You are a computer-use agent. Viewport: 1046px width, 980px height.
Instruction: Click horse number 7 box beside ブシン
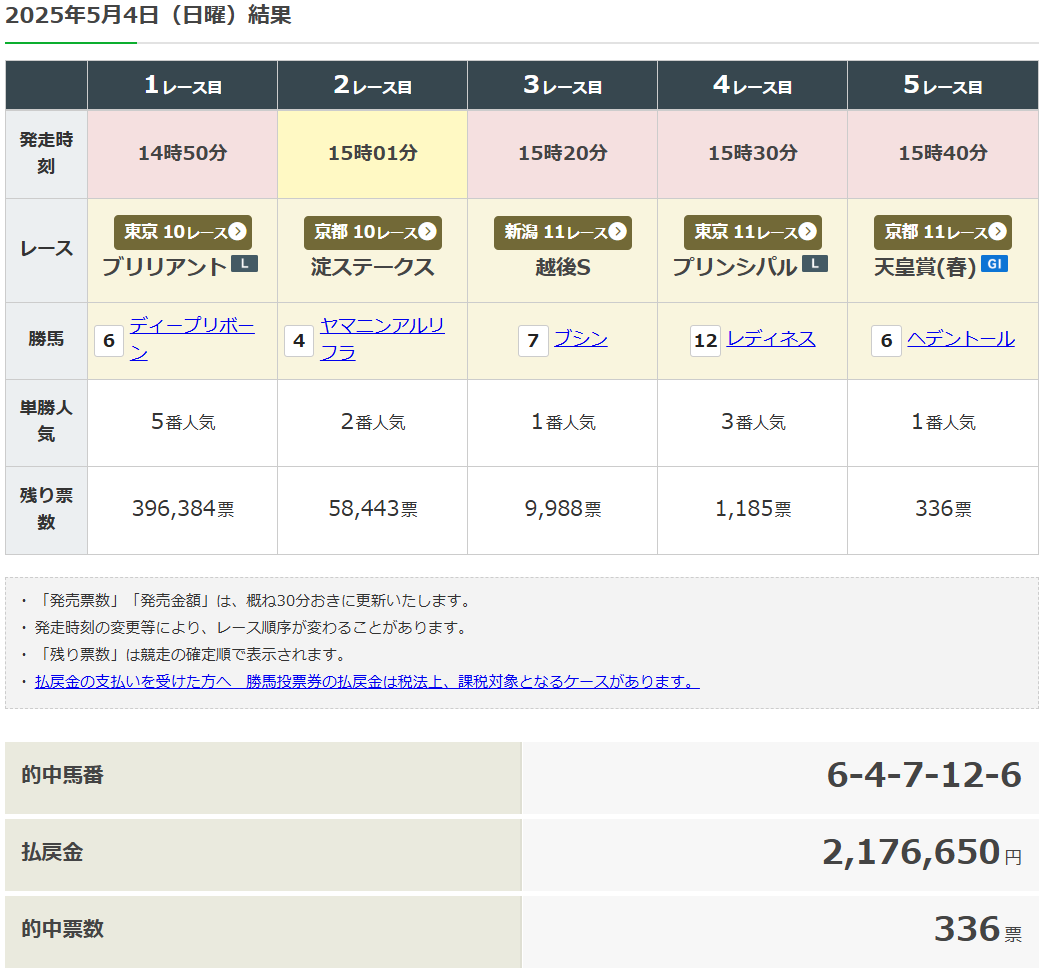click(533, 341)
